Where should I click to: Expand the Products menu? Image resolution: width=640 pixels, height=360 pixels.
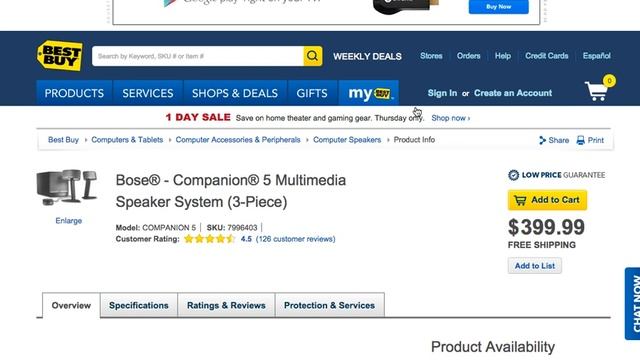(74, 93)
